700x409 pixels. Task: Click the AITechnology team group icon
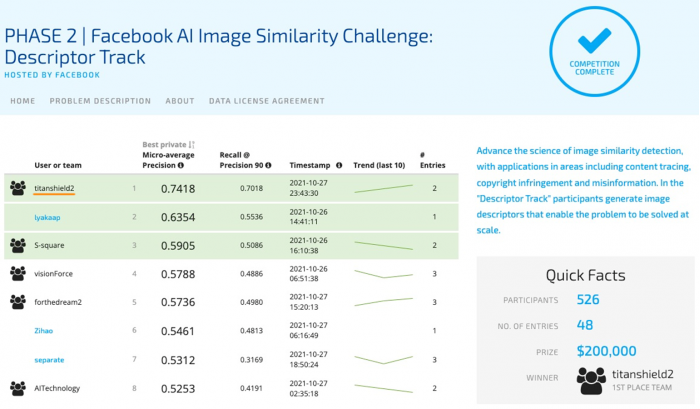click(18, 388)
